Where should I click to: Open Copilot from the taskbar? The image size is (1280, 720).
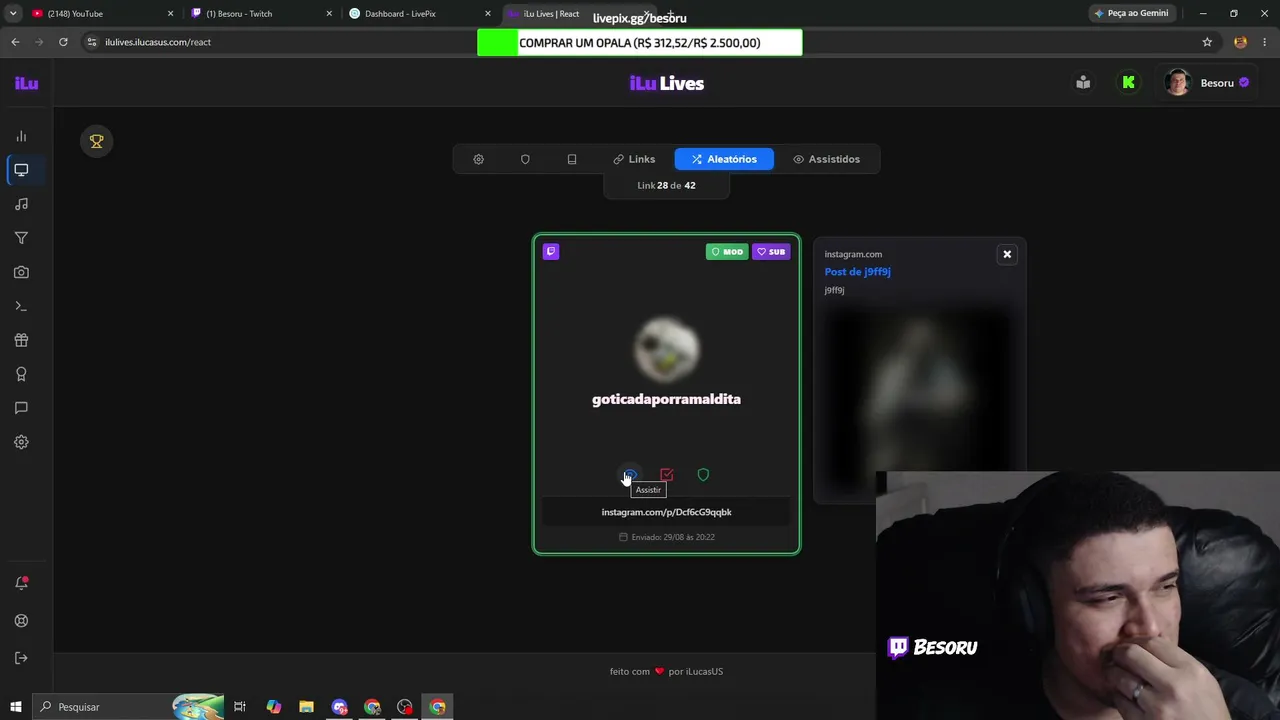click(273, 707)
